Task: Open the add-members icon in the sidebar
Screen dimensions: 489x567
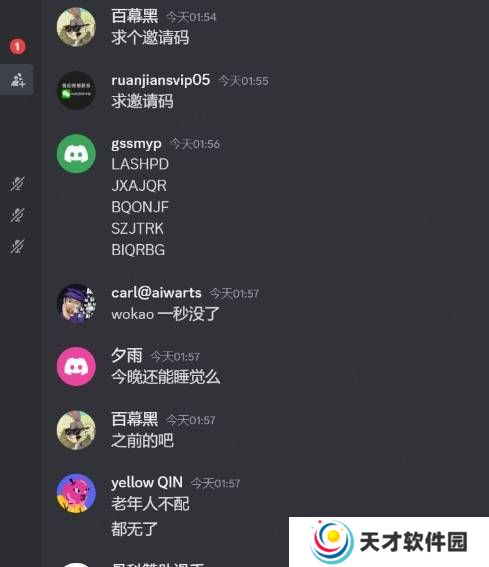Action: pos(17,80)
